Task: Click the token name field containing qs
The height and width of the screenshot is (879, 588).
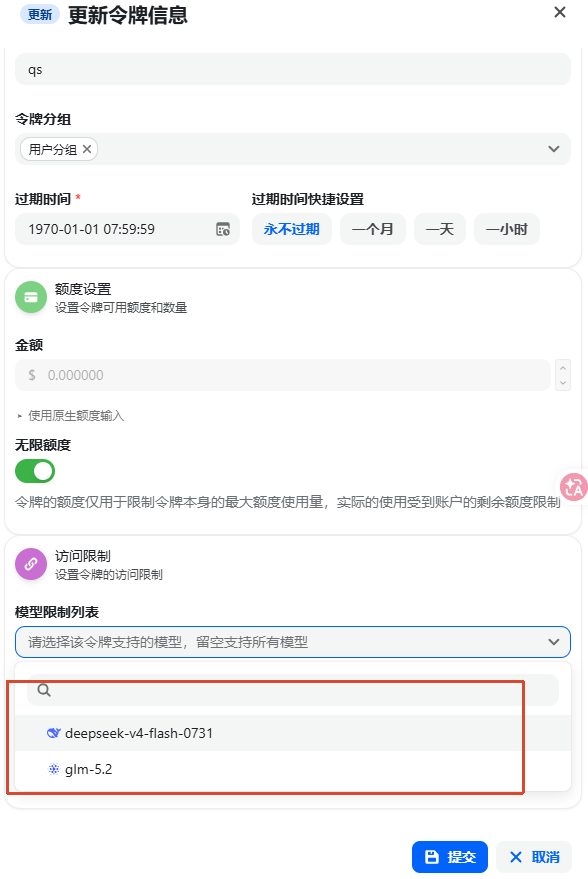Action: (293, 70)
